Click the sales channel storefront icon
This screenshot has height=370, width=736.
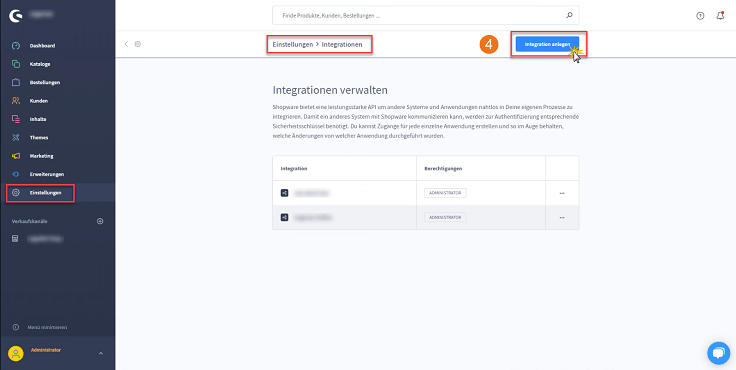click(15, 239)
